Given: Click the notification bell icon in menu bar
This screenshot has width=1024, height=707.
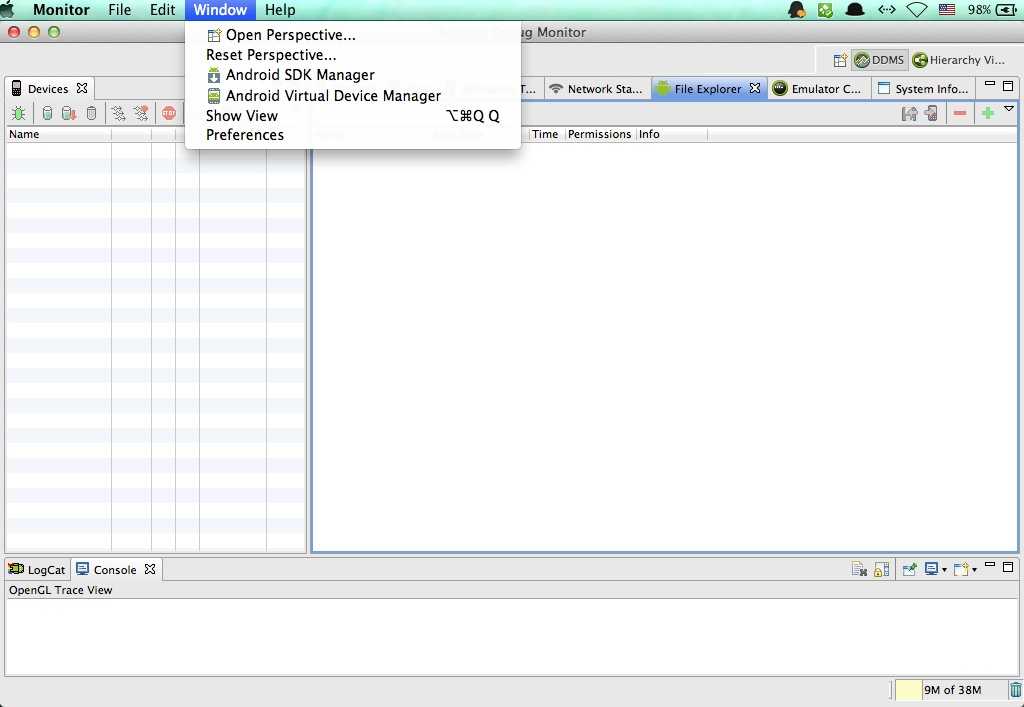Looking at the screenshot, I should click(x=796, y=10).
